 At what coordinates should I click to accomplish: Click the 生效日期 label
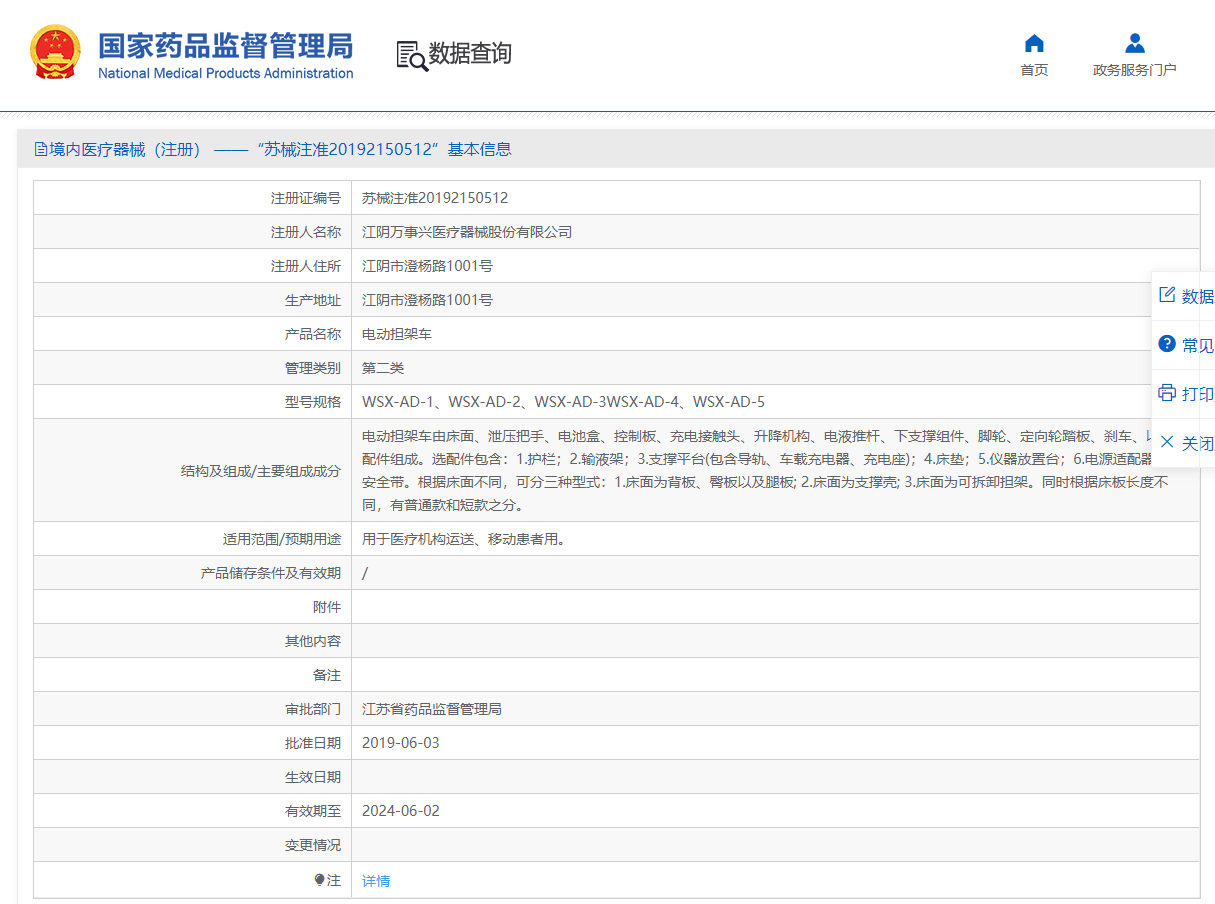[313, 777]
